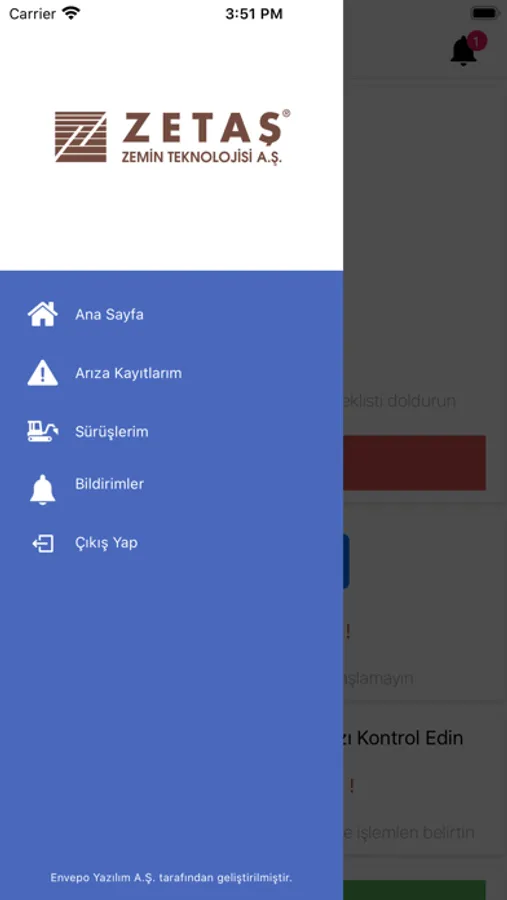Tap the Envepo Yazılım A.Ş. footer text
Viewport: 507px width, 900px height.
click(x=171, y=878)
